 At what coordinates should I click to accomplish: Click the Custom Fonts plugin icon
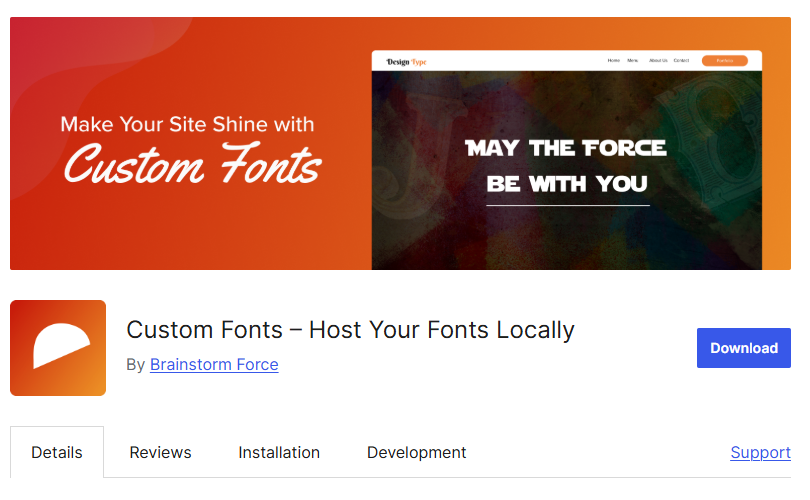[x=58, y=348]
